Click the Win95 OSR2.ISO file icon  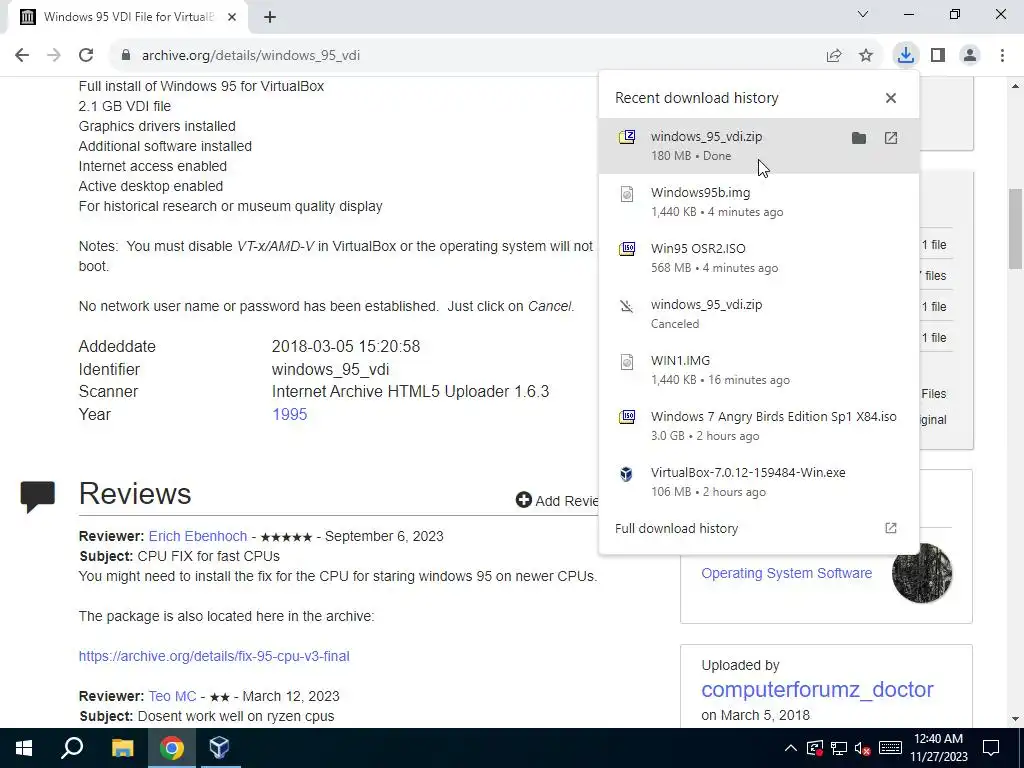627,249
